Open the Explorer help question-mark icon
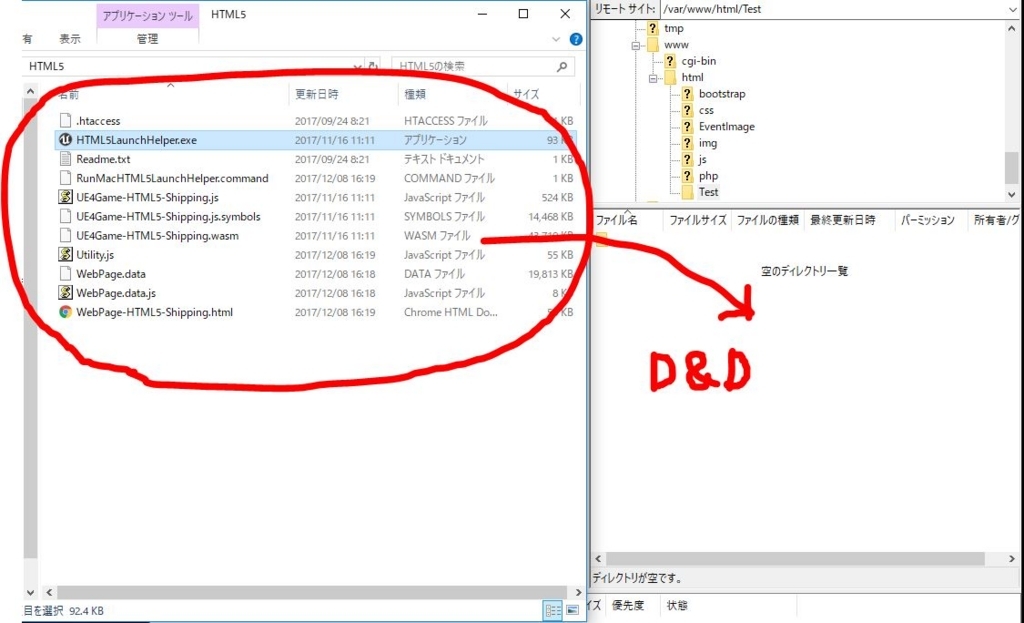Image resolution: width=1024 pixels, height=623 pixels. 575,39
